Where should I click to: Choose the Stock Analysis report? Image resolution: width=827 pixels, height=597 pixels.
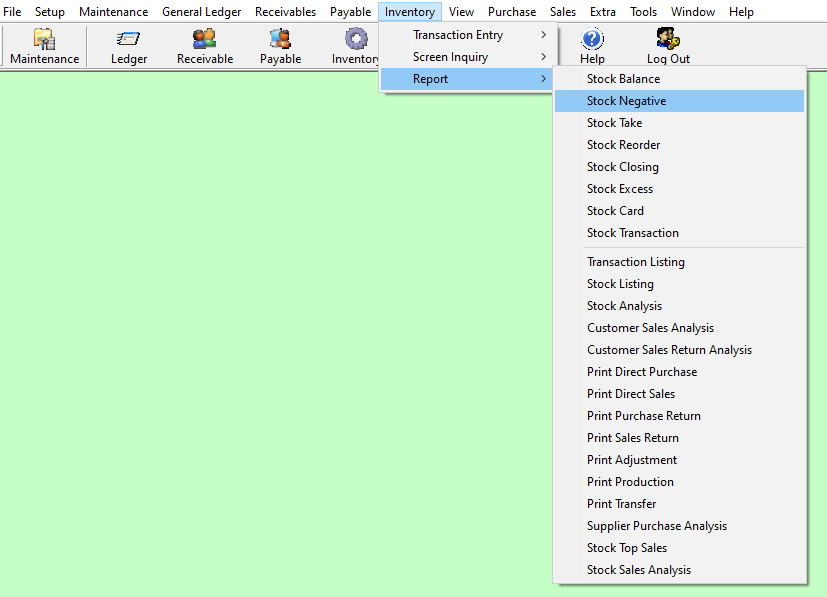[679, 306]
